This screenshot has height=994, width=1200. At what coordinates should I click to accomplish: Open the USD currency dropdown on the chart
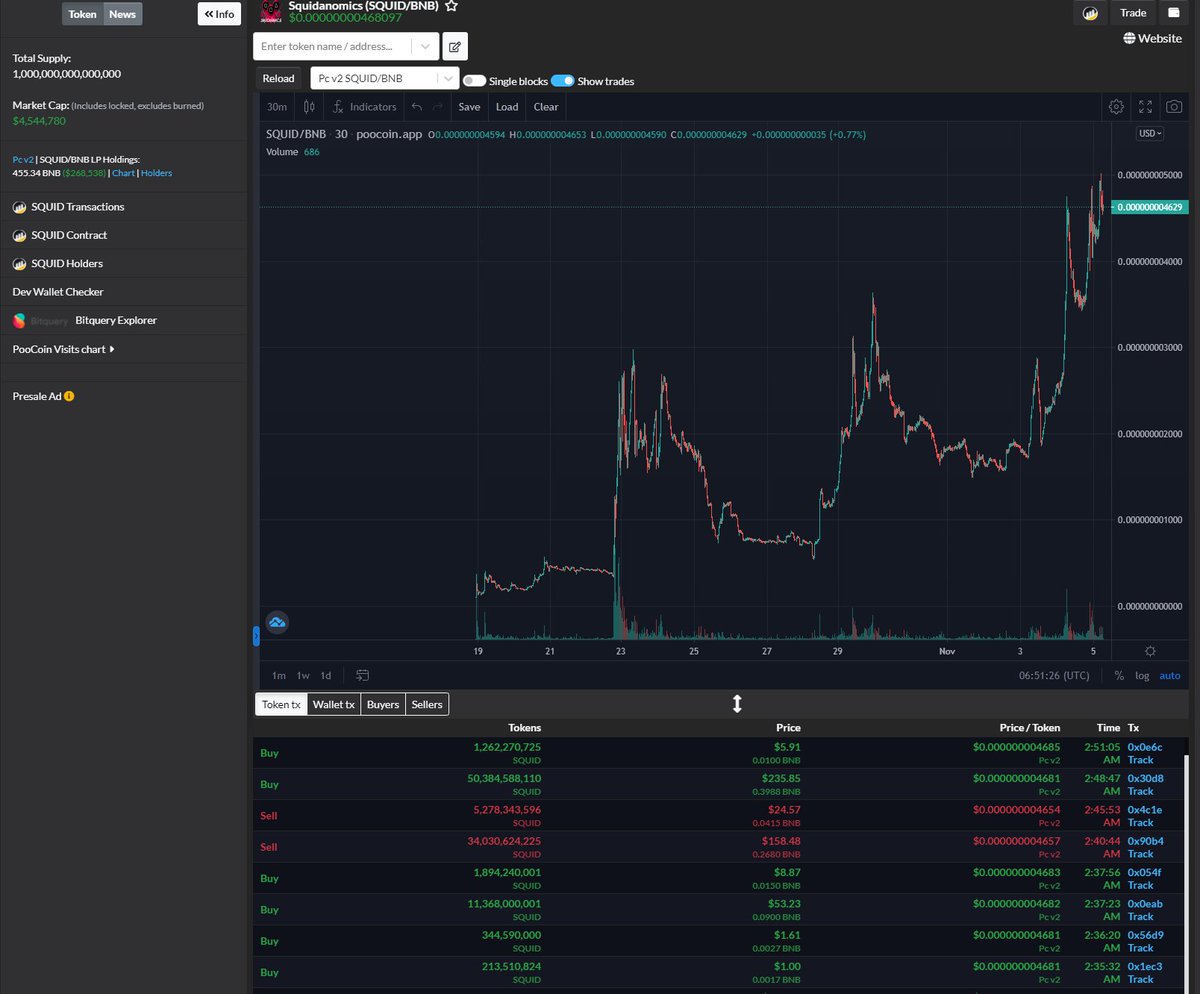coord(1150,133)
